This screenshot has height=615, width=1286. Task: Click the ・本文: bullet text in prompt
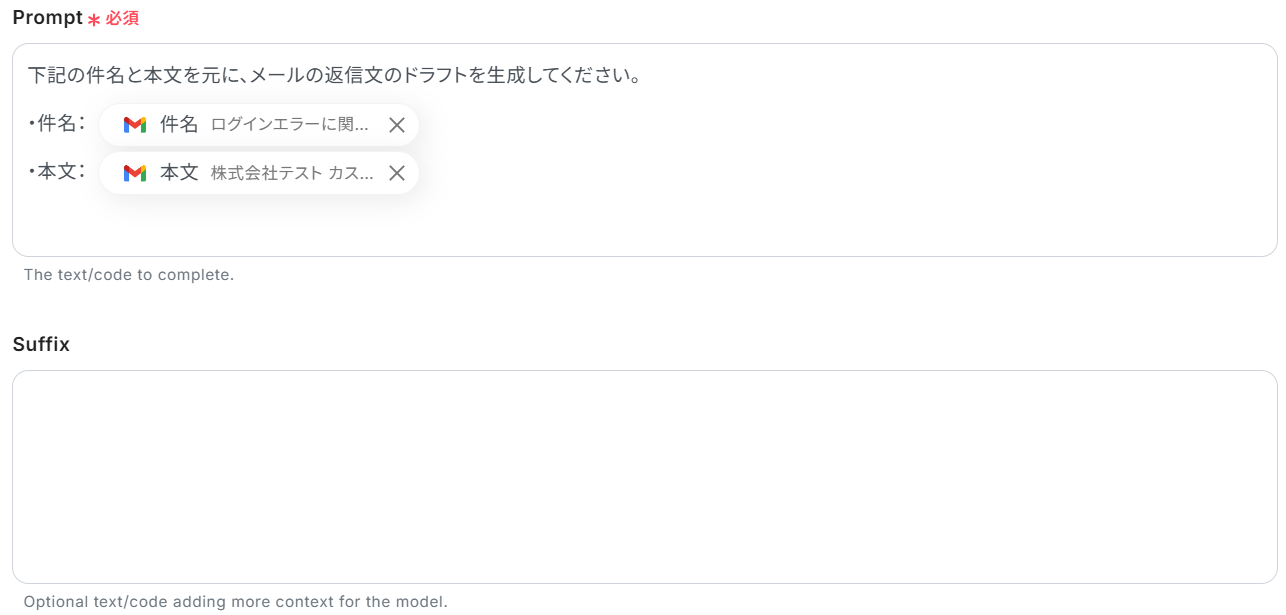tap(57, 172)
